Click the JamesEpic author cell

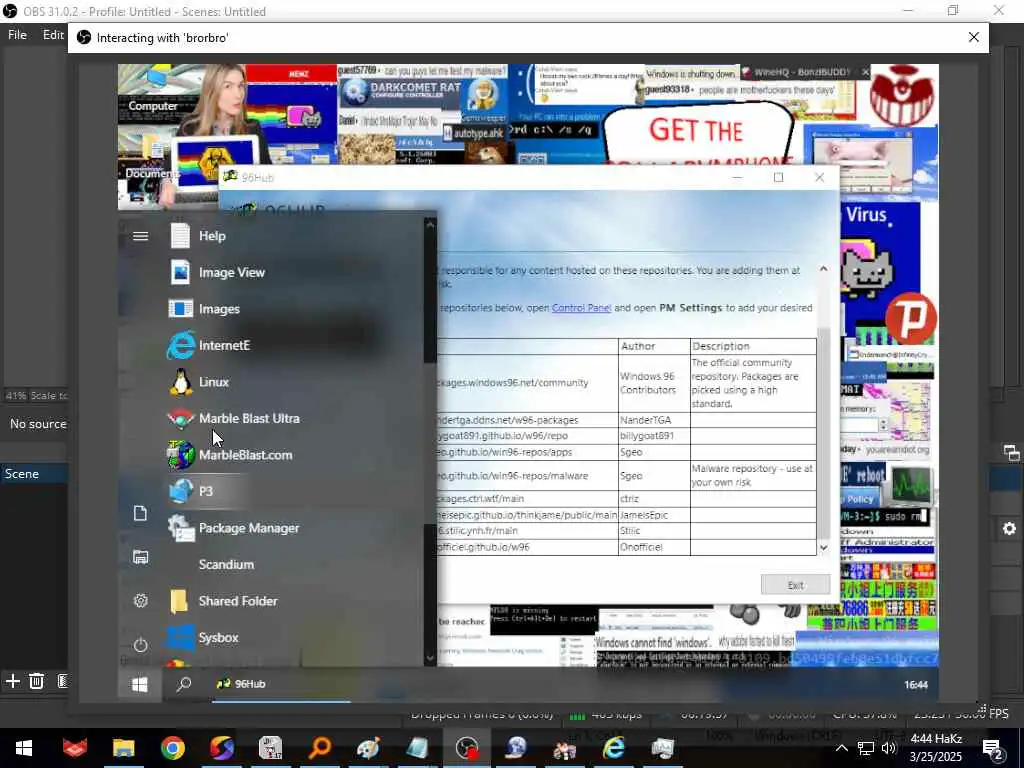point(654,515)
